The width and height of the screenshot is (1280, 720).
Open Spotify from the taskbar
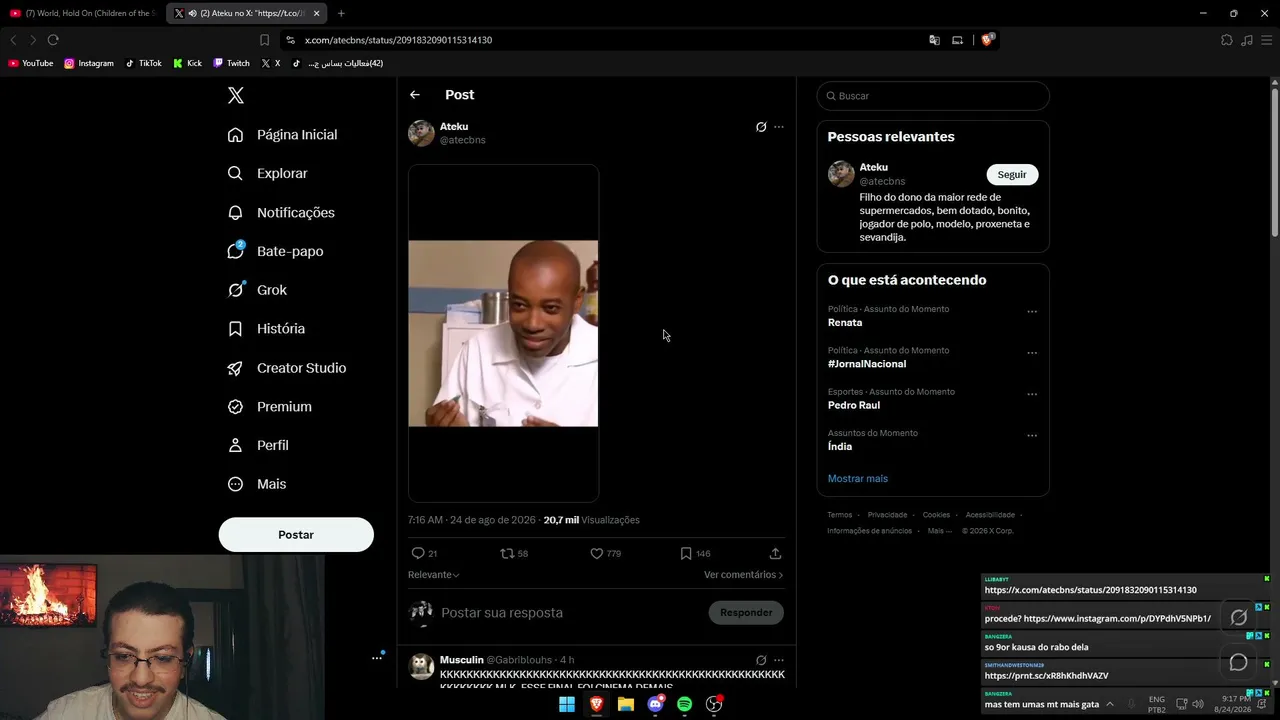click(684, 704)
